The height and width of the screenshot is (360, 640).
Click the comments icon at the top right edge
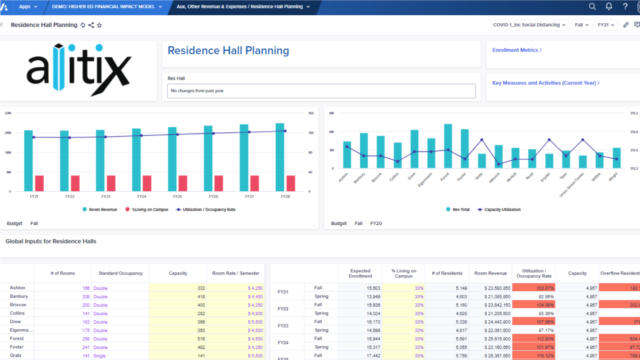tap(637, 25)
